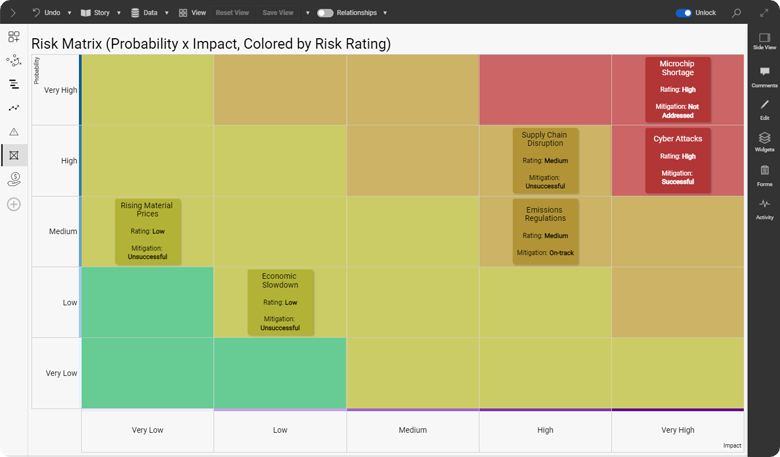Open the Story menu
The height and width of the screenshot is (457, 780).
[96, 13]
